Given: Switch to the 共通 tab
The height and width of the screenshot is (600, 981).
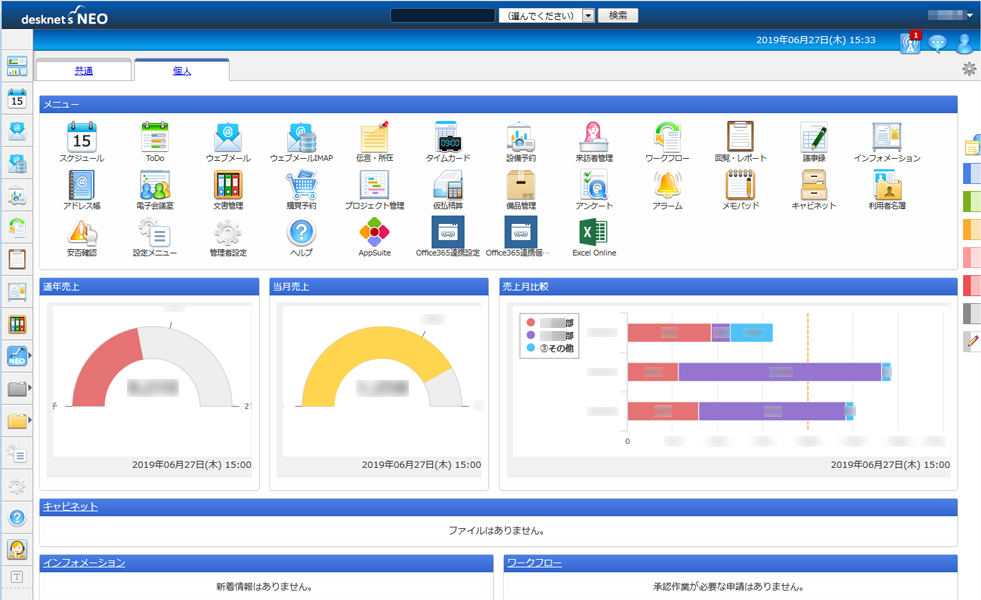Looking at the screenshot, I should pos(84,71).
